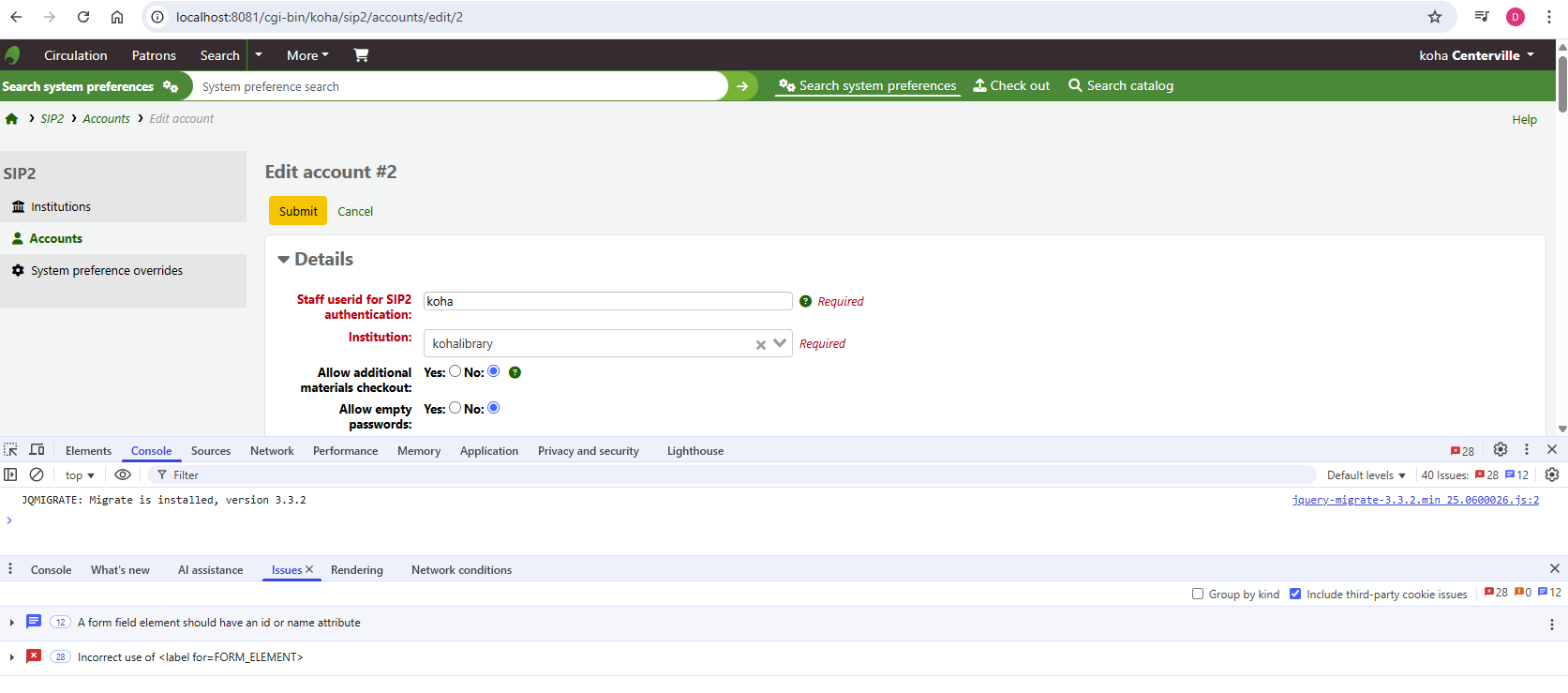Image resolution: width=1568 pixels, height=693 pixels.
Task: Toggle the device toolbar icon
Action: (37, 450)
